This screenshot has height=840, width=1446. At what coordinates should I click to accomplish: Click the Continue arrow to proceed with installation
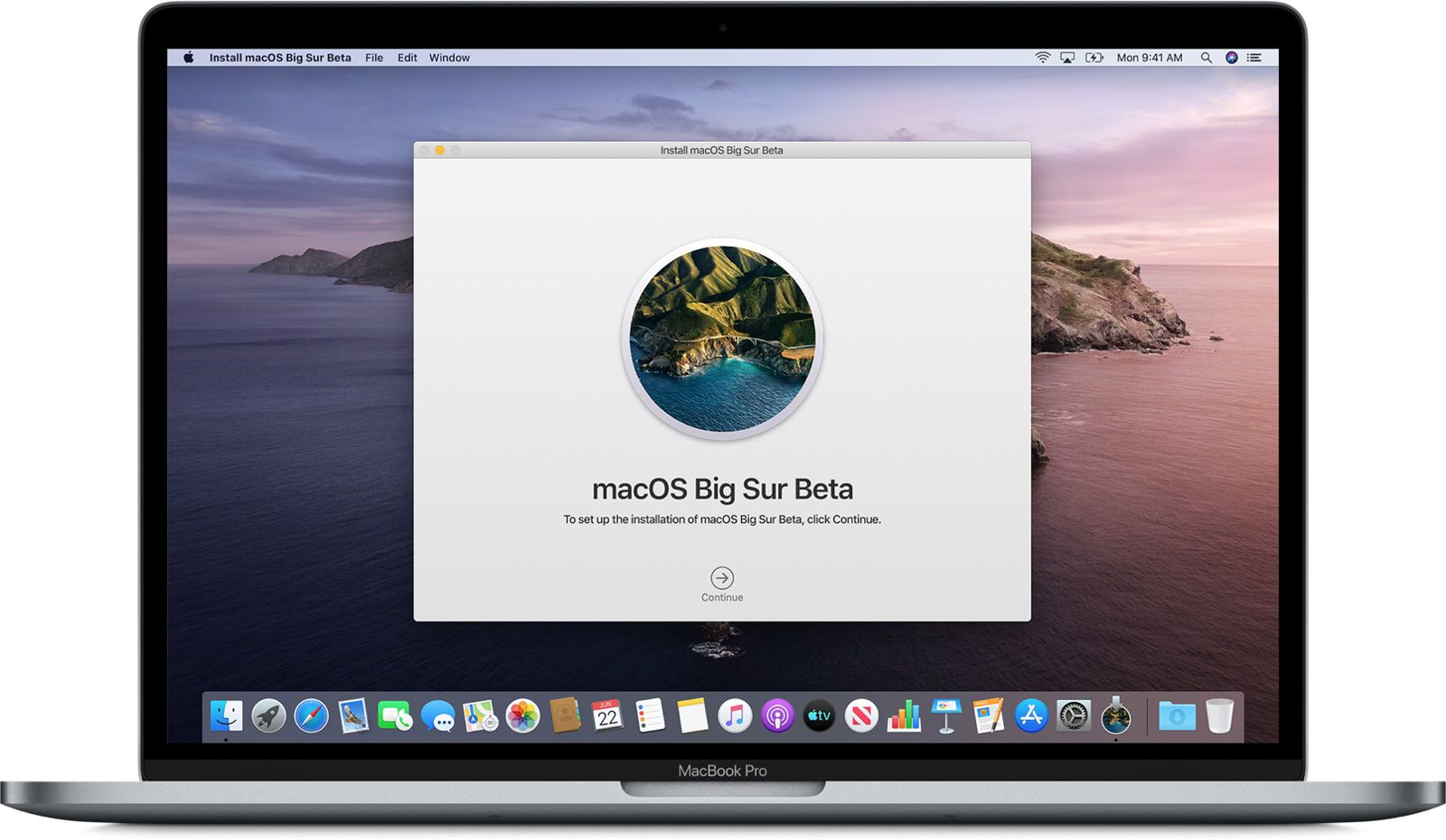(722, 578)
